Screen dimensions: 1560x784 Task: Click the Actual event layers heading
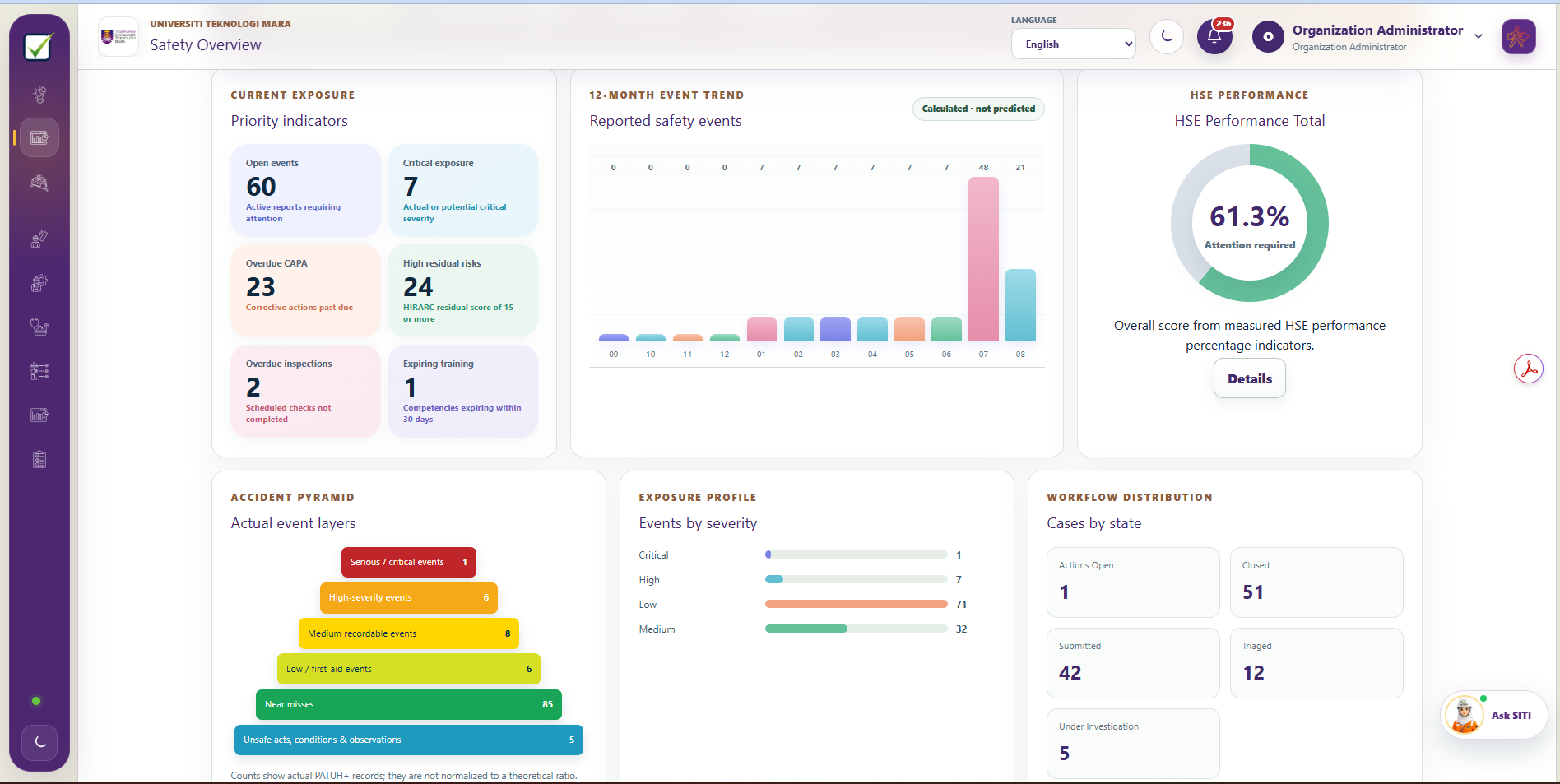(x=293, y=523)
